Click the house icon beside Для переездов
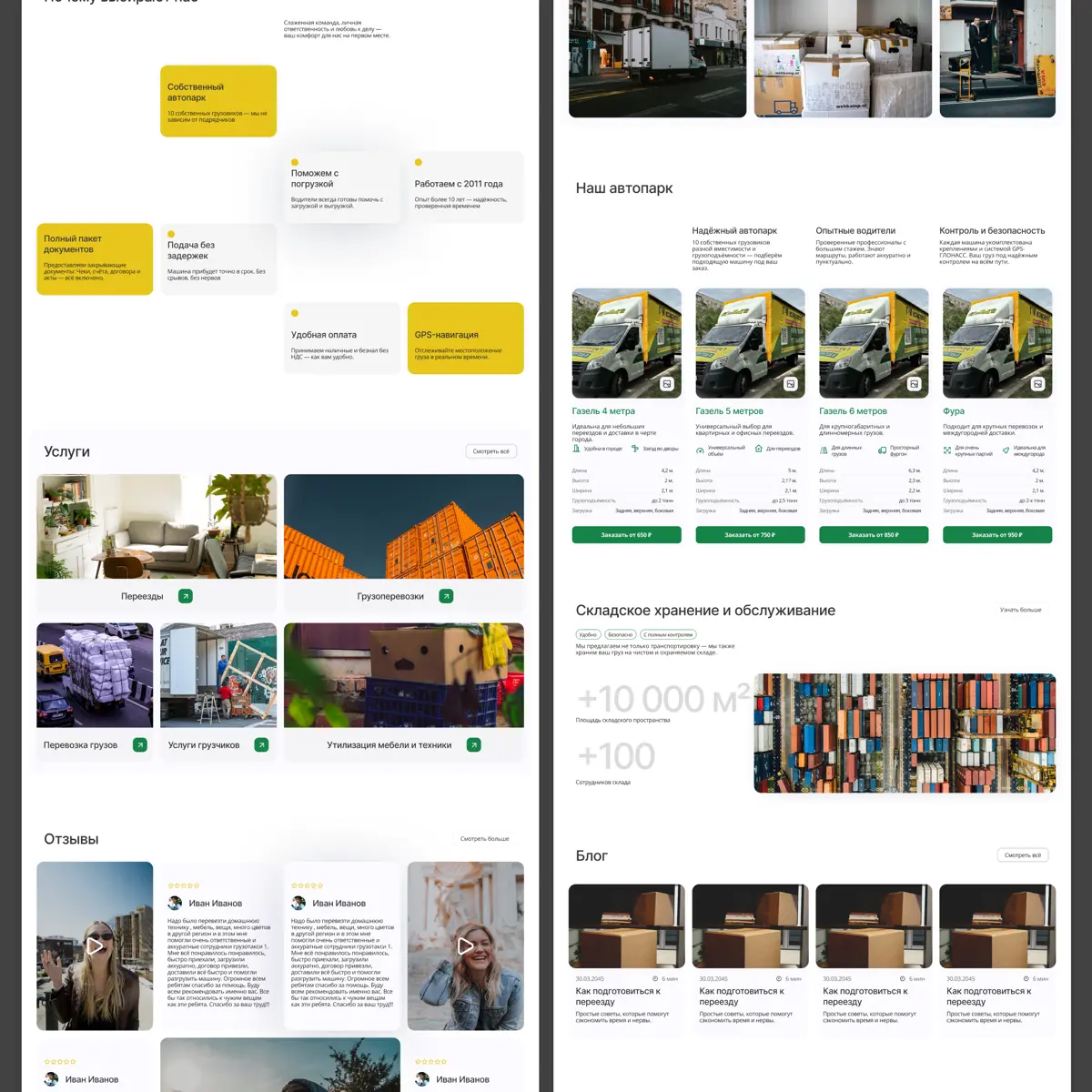The width and height of the screenshot is (1092, 1092). (x=759, y=449)
